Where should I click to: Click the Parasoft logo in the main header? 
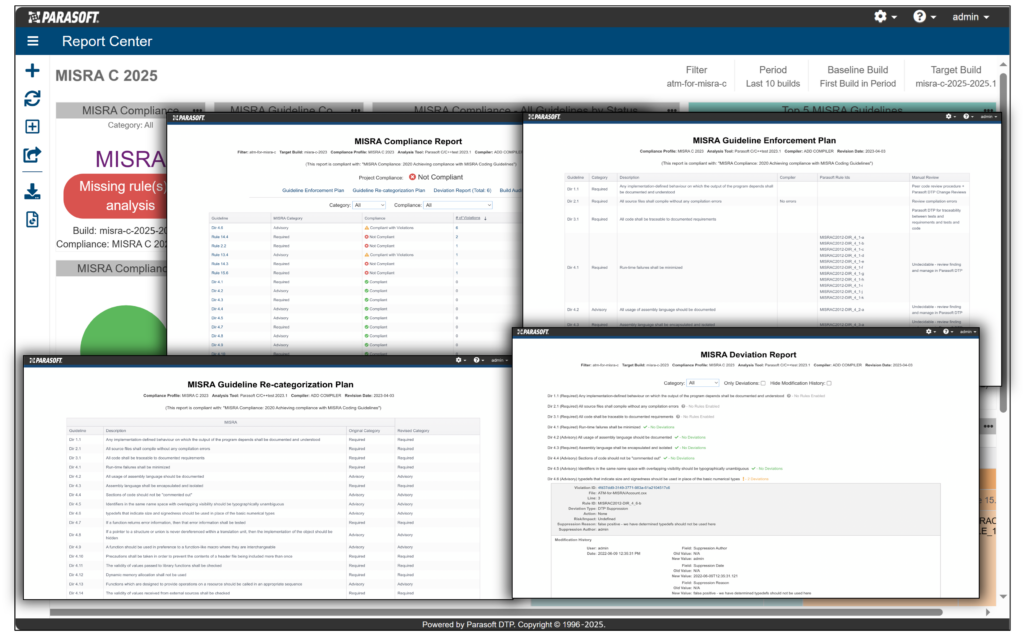[63, 17]
